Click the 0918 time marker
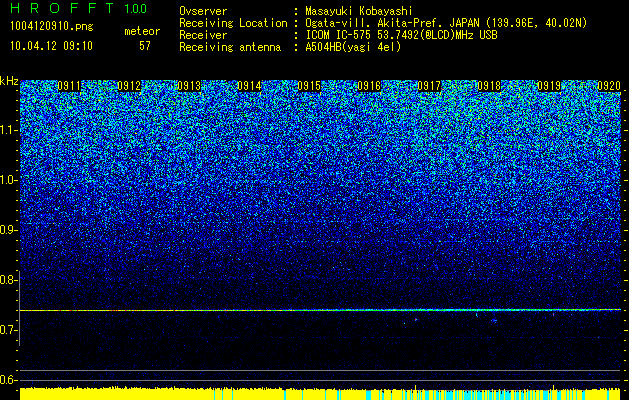 click(x=489, y=86)
